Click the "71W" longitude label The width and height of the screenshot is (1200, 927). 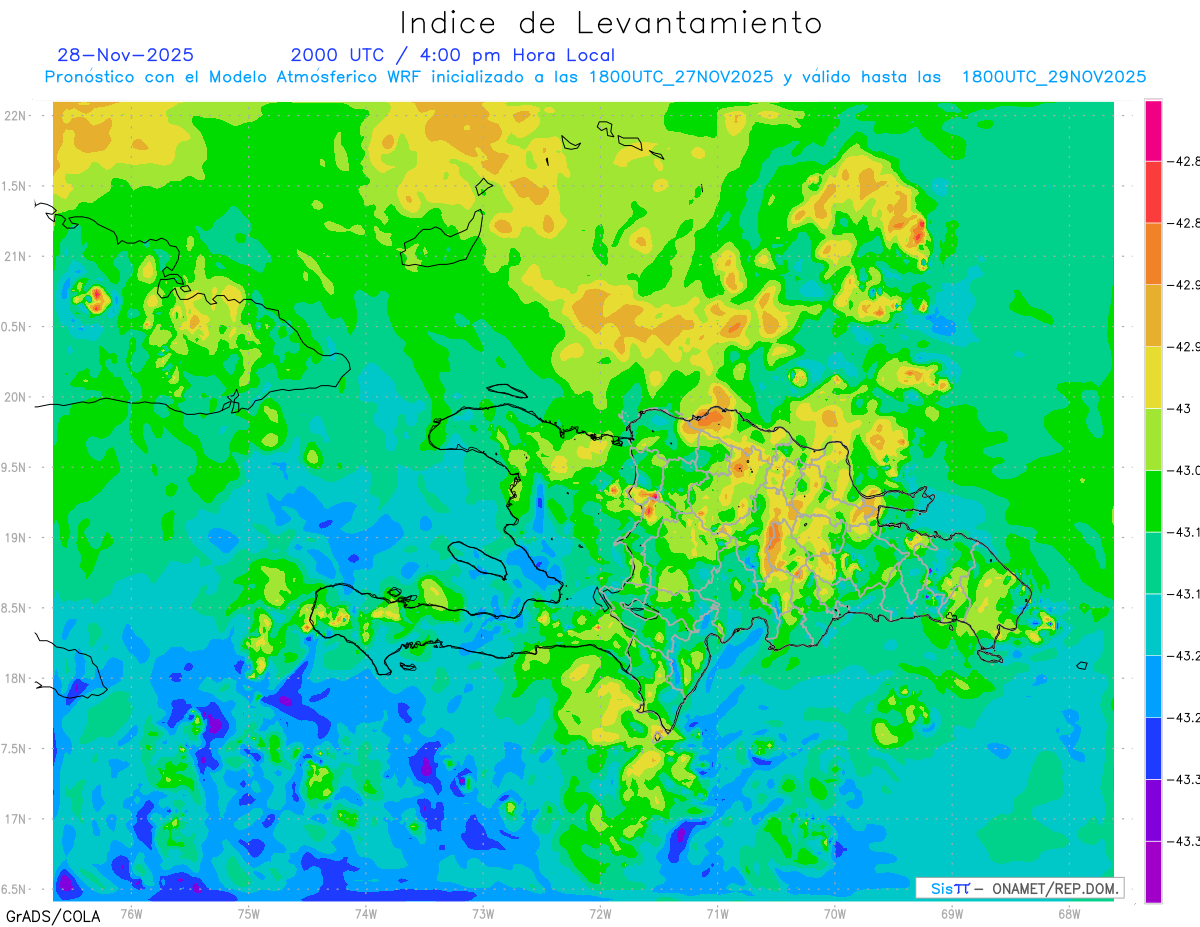click(x=717, y=913)
